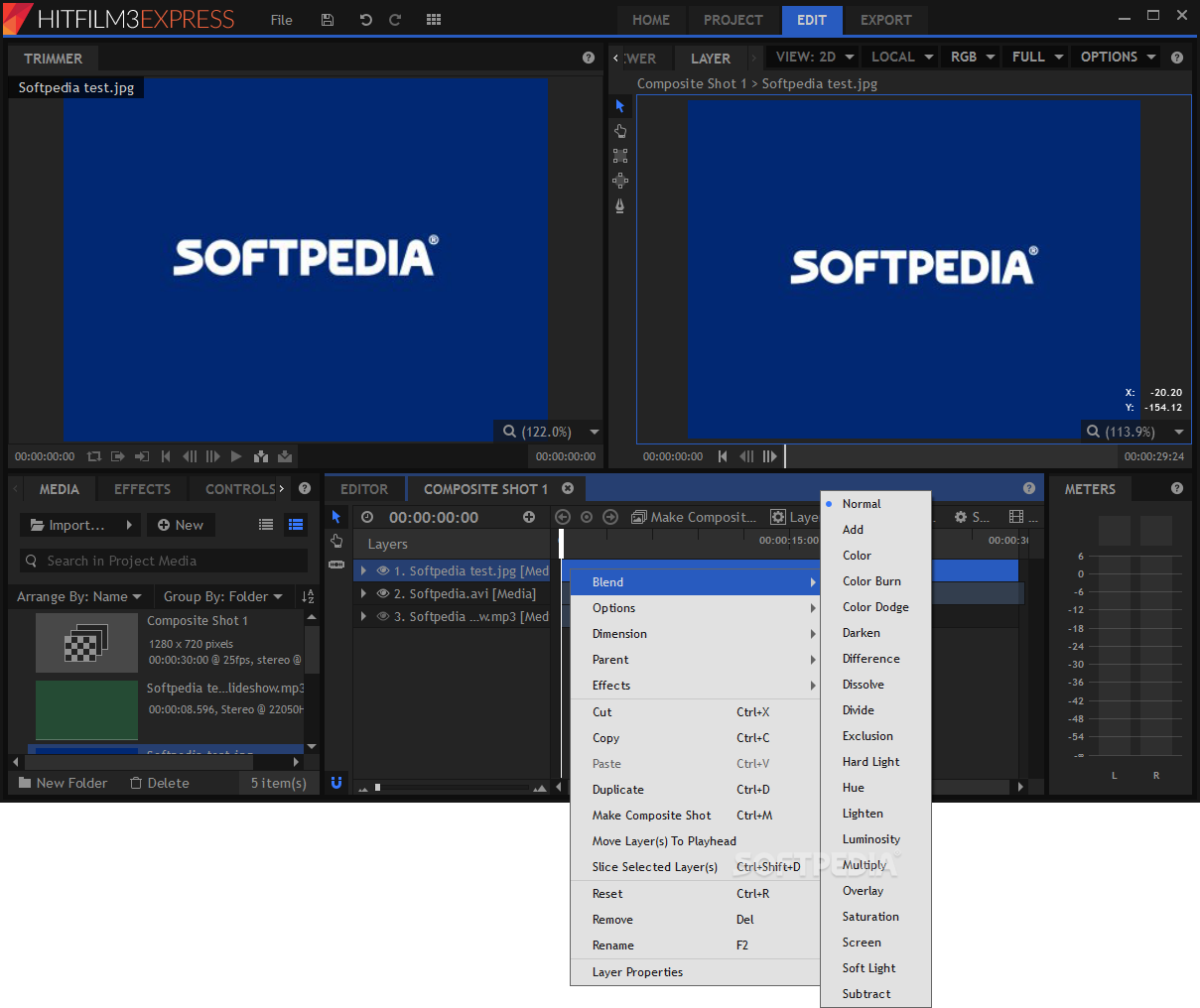This screenshot has width=1200, height=1008.
Task: Select timeline Hand tool
Action: click(336, 541)
